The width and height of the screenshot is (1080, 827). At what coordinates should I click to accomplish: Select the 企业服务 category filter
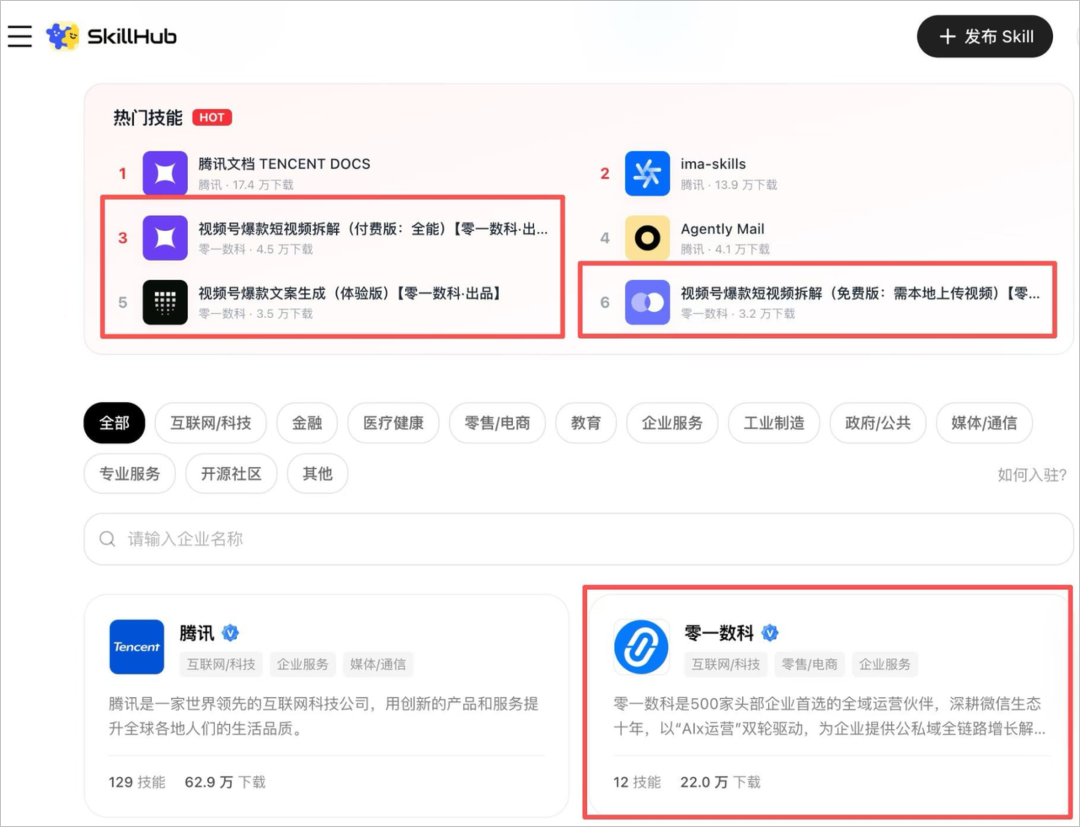(x=672, y=423)
